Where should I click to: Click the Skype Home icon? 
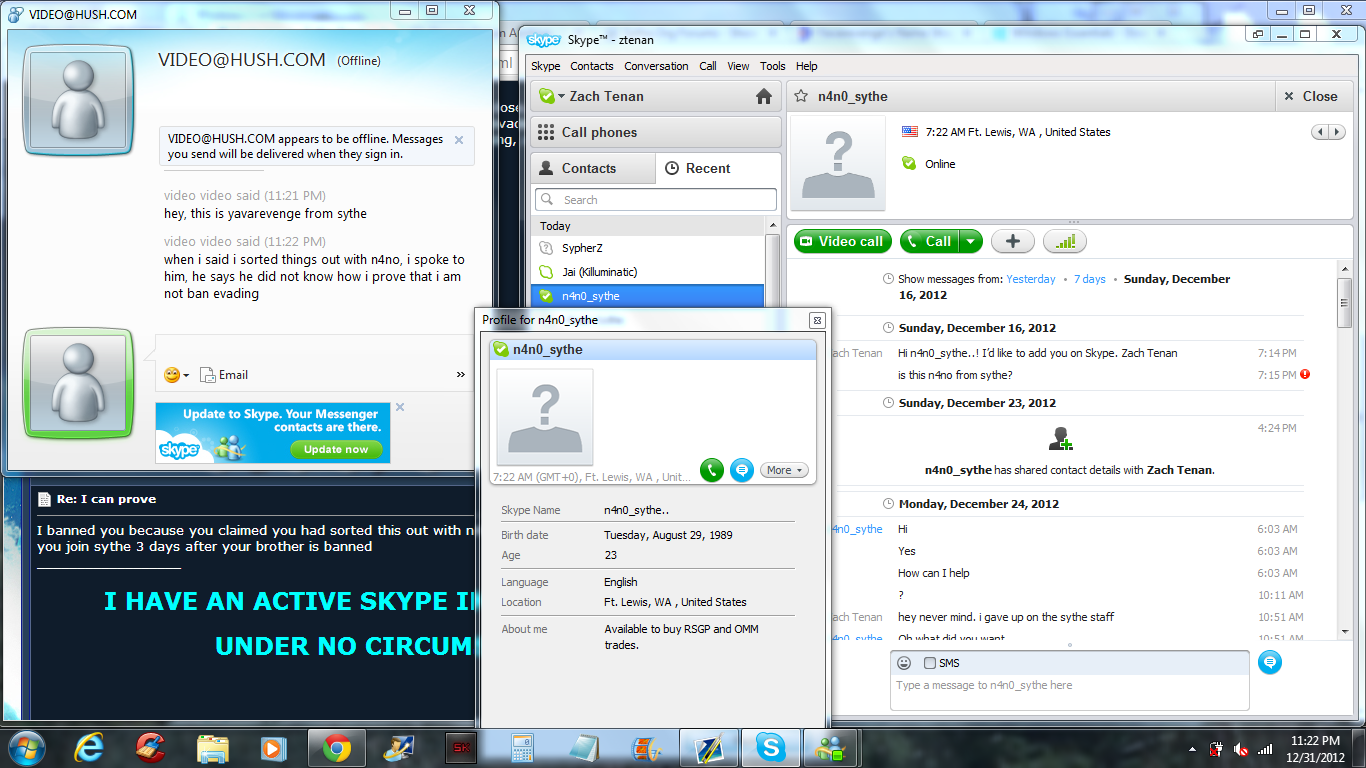(x=764, y=97)
